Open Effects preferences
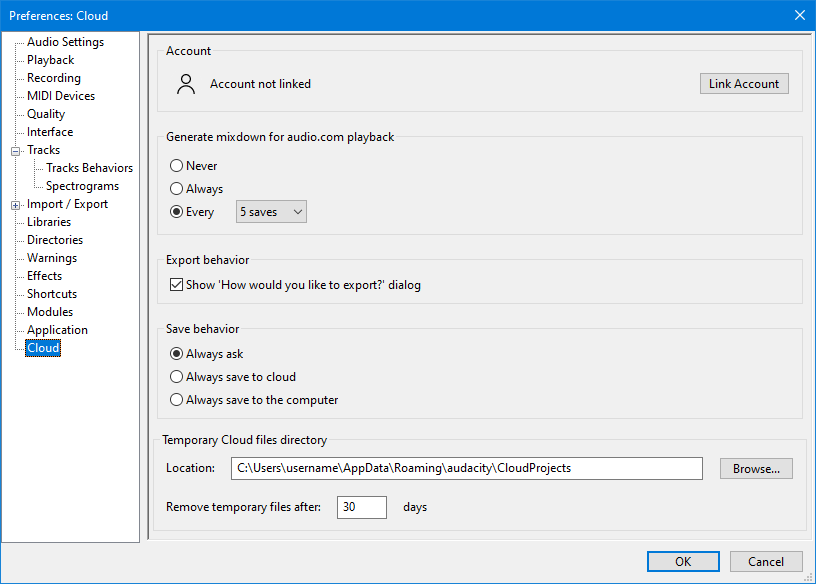This screenshot has width=816, height=584. (44, 276)
